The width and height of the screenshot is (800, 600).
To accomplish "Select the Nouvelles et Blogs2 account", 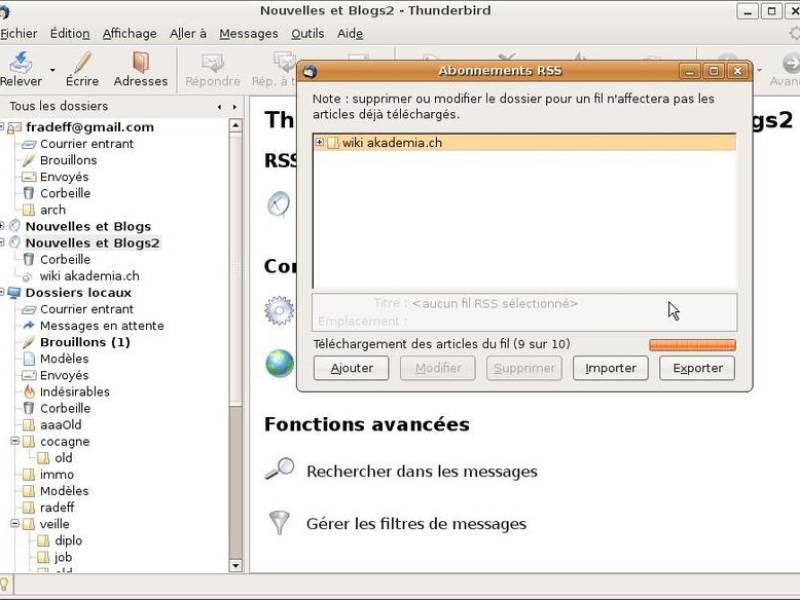I will (x=92, y=243).
